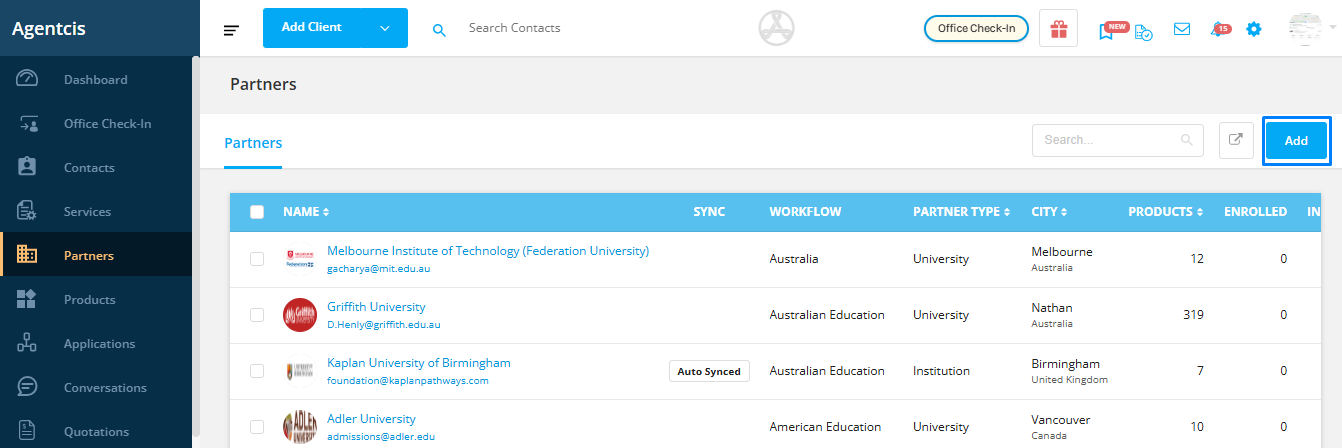
Task: Click email D.Henly@griffith.edu.au
Action: [x=384, y=325]
